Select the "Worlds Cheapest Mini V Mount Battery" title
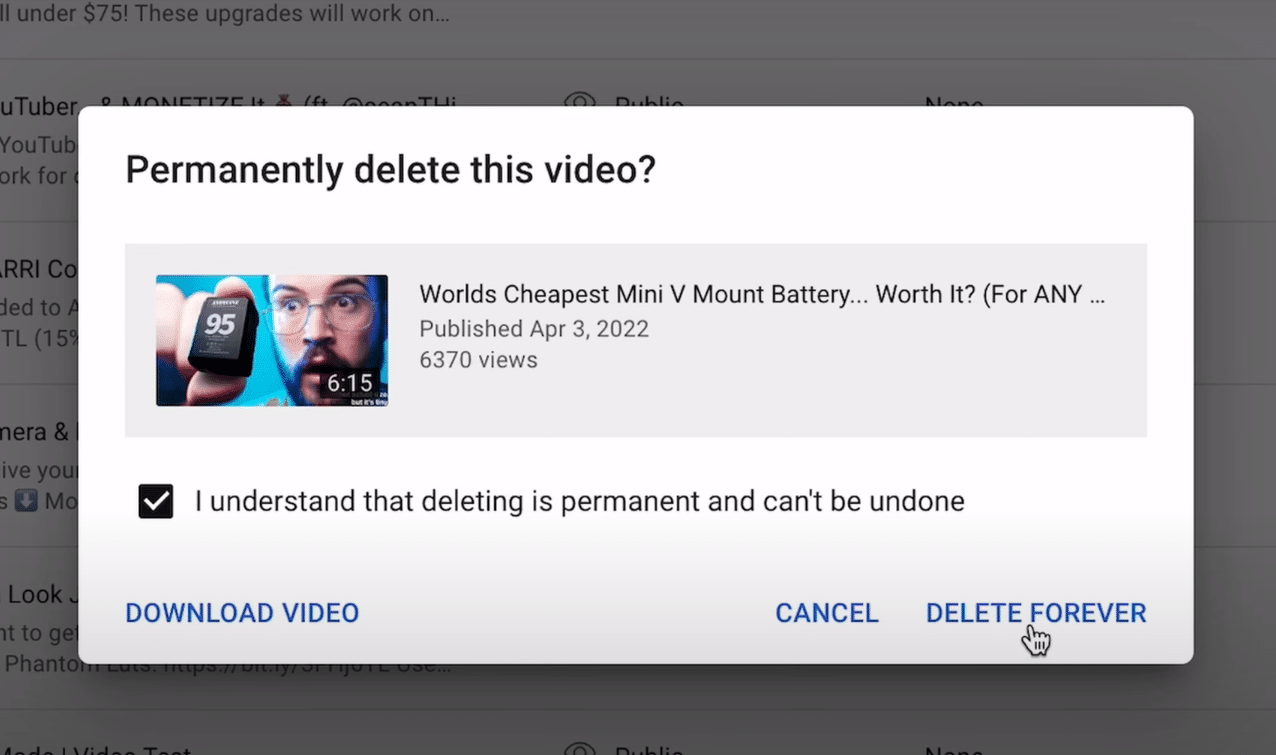This screenshot has width=1276, height=755. [761, 295]
